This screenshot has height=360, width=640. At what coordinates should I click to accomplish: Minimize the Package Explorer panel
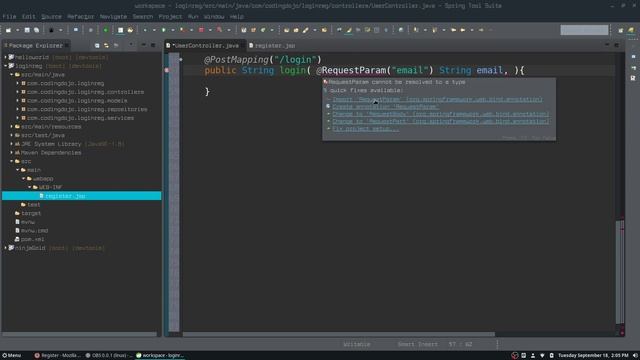tap(144, 45)
